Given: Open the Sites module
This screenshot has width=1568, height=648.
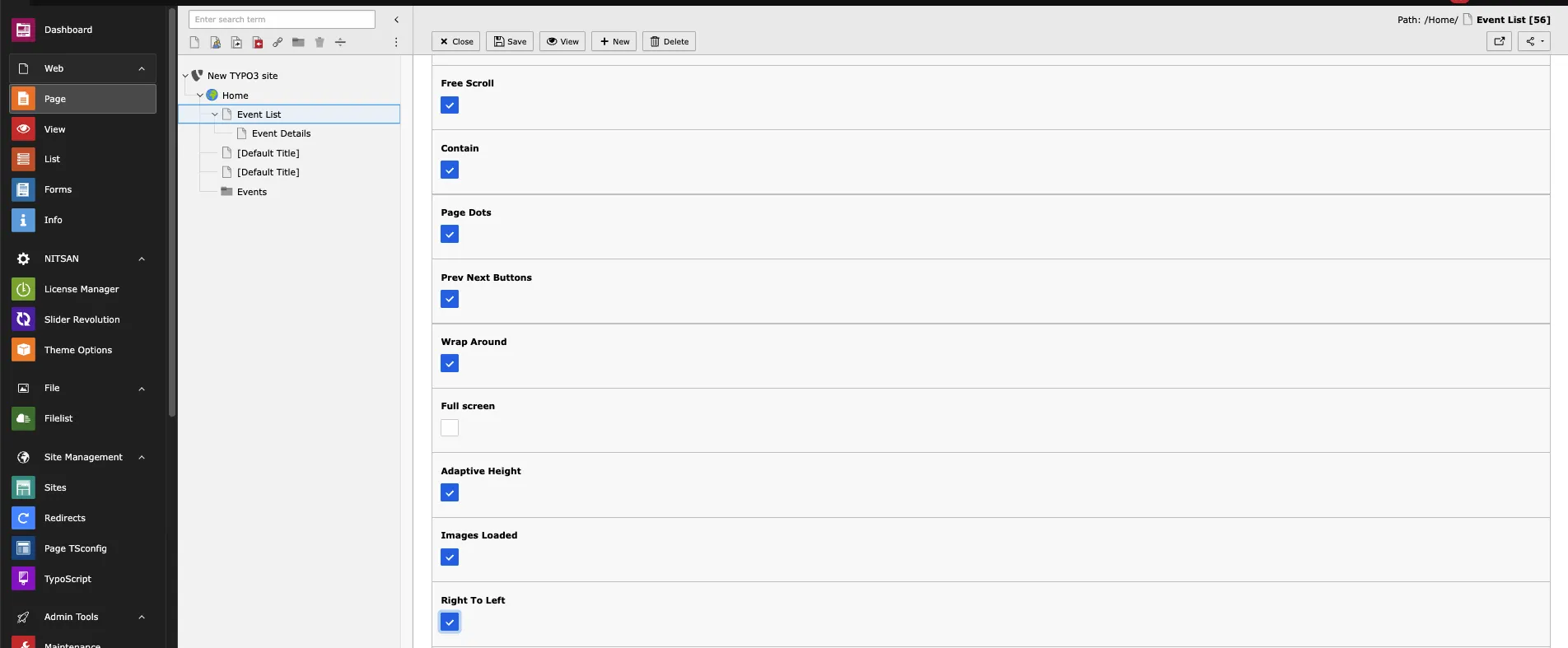Looking at the screenshot, I should [82, 487].
